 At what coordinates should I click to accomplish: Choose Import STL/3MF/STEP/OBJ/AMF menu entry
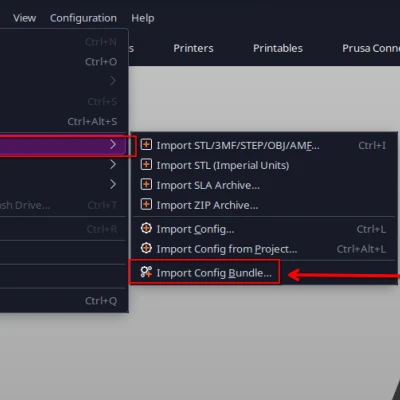tap(263, 145)
